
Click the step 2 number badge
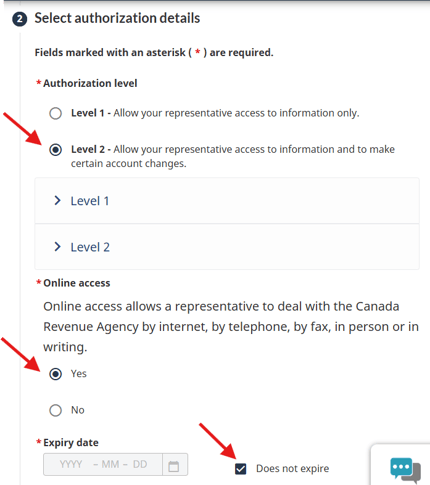(x=20, y=19)
